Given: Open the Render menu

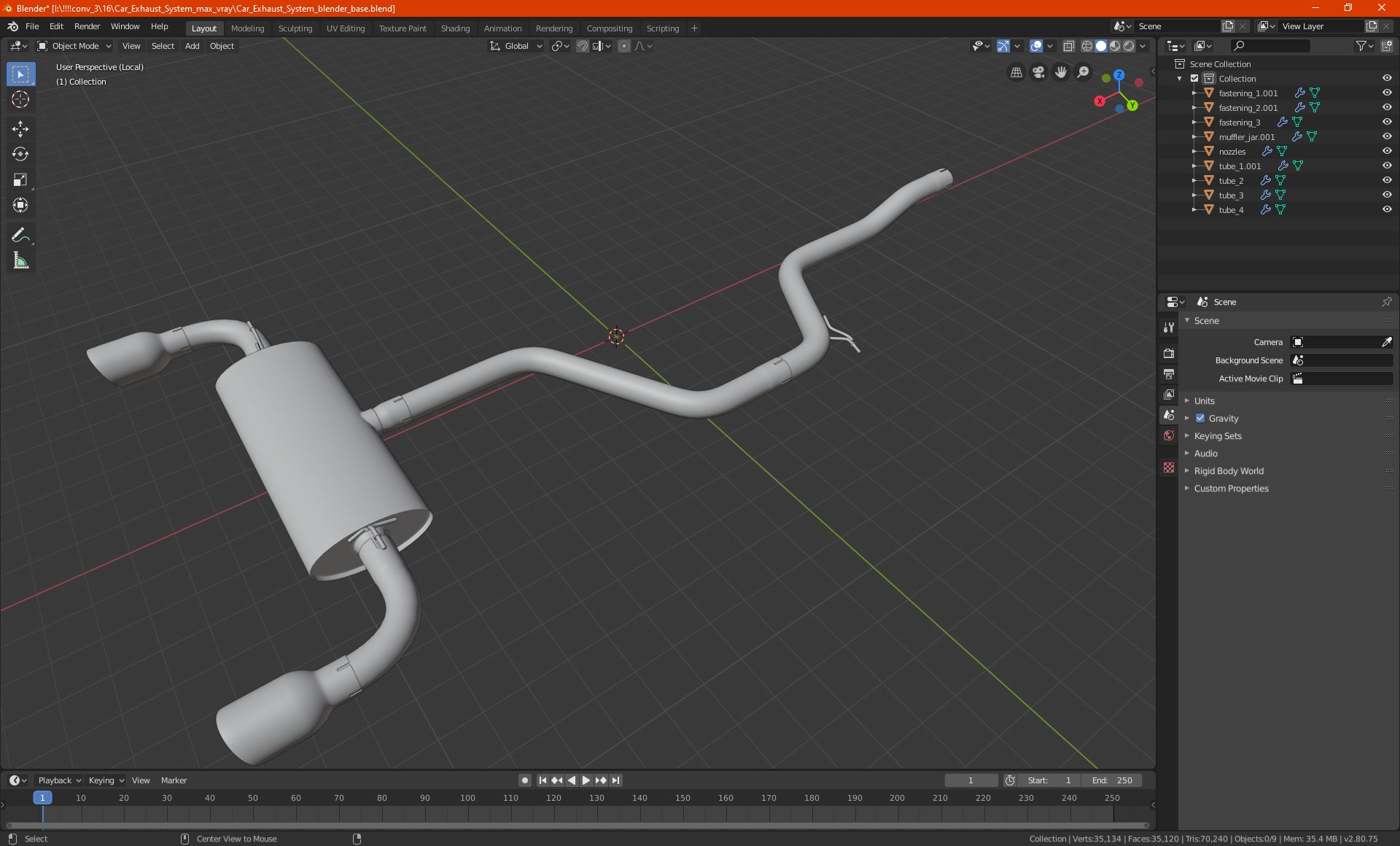Looking at the screenshot, I should pyautogui.click(x=87, y=26).
